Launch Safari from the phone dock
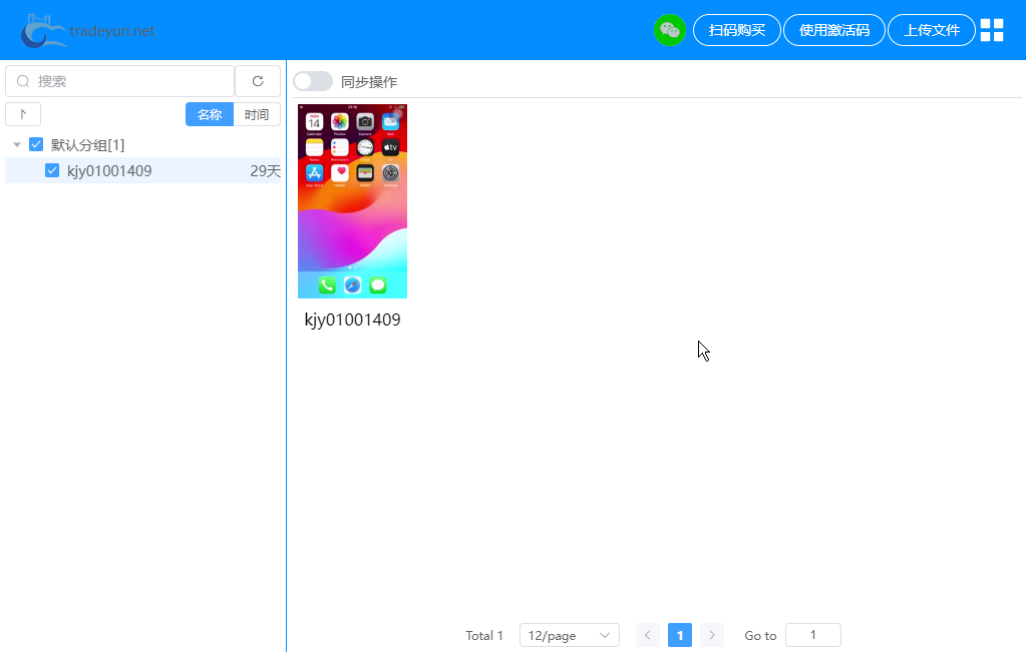The height and width of the screenshot is (652, 1026). point(353,285)
